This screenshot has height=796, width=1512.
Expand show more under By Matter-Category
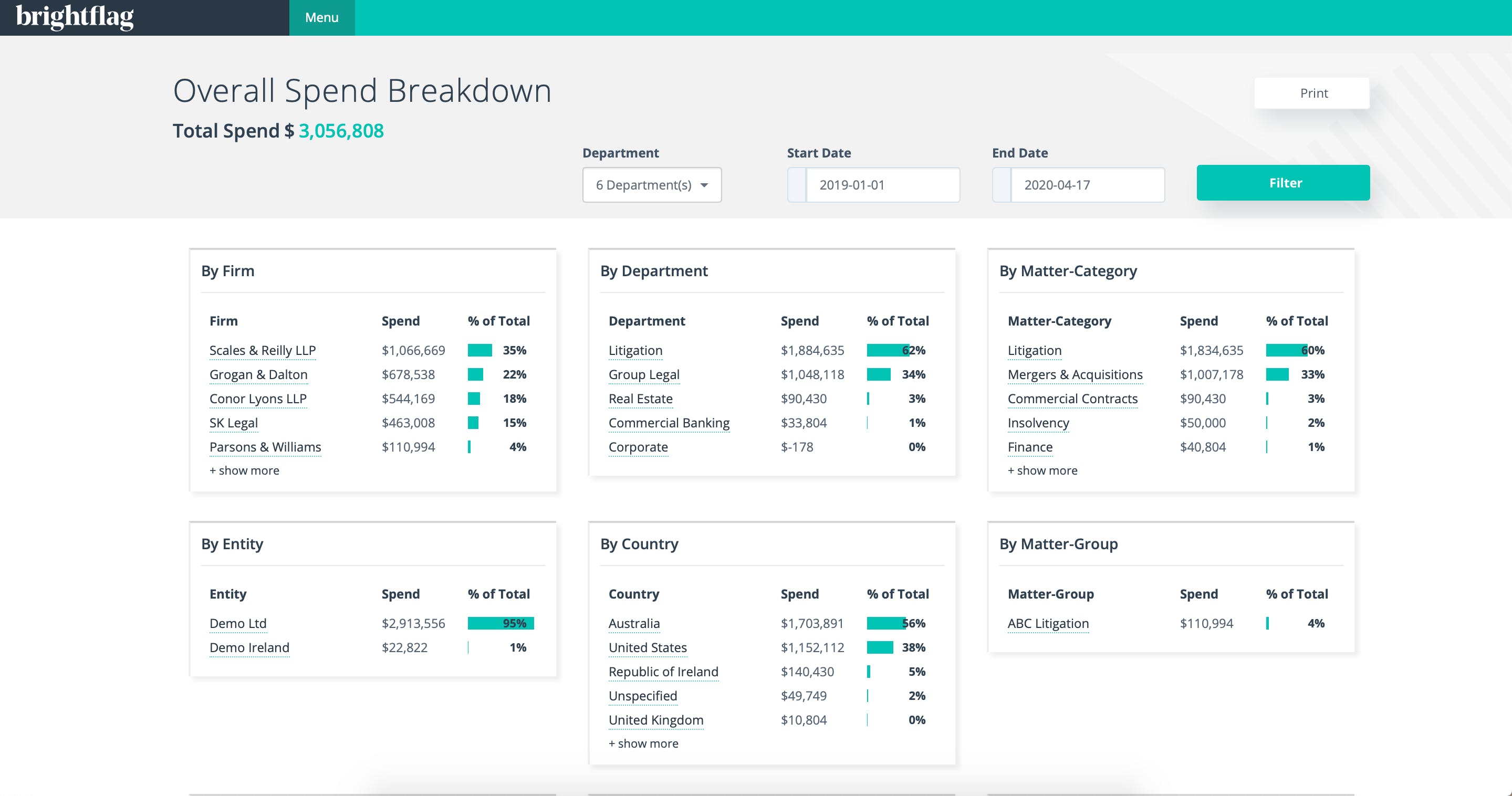[1042, 470]
